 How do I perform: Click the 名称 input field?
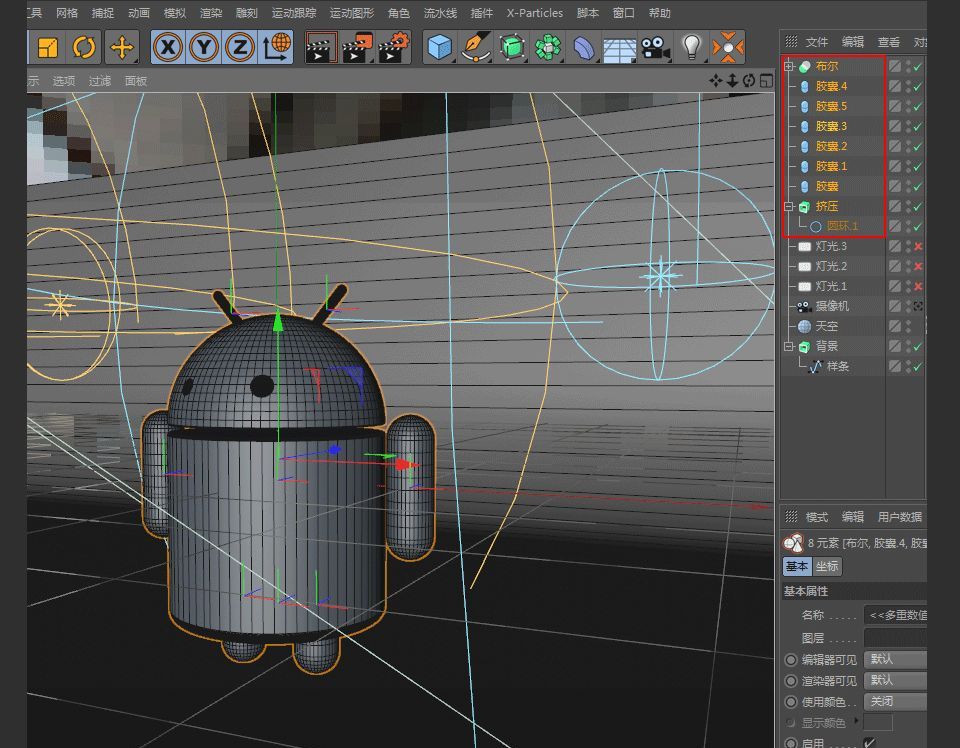pos(895,615)
